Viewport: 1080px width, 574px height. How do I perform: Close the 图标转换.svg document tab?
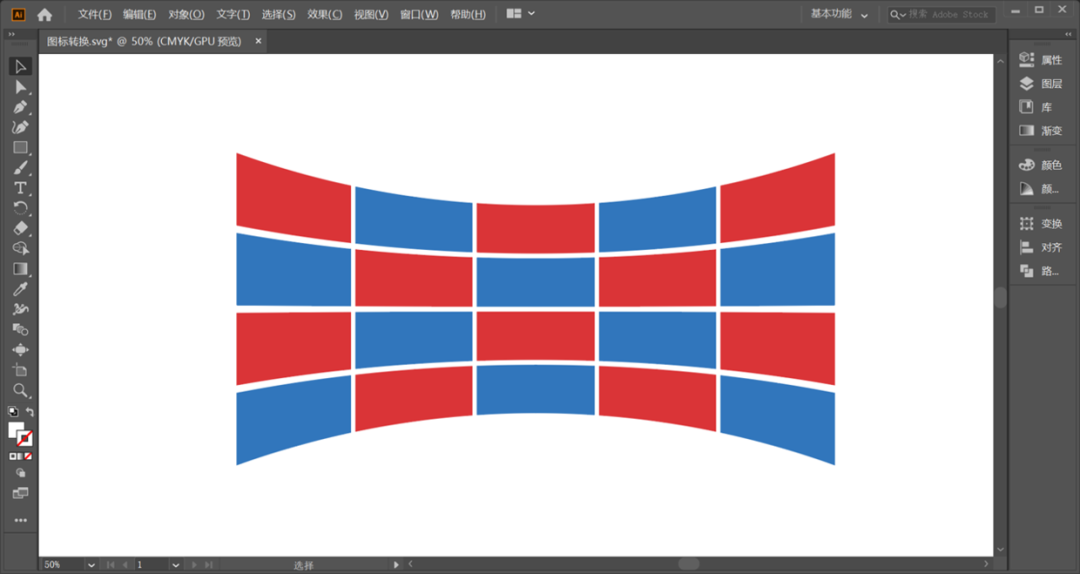click(x=258, y=41)
